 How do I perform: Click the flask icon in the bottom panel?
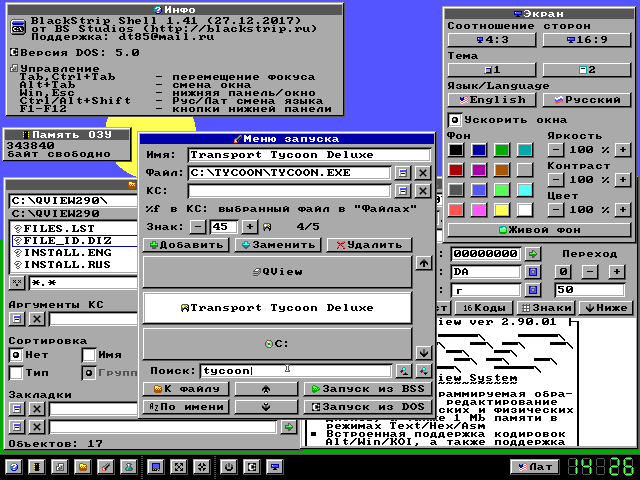tap(129, 467)
